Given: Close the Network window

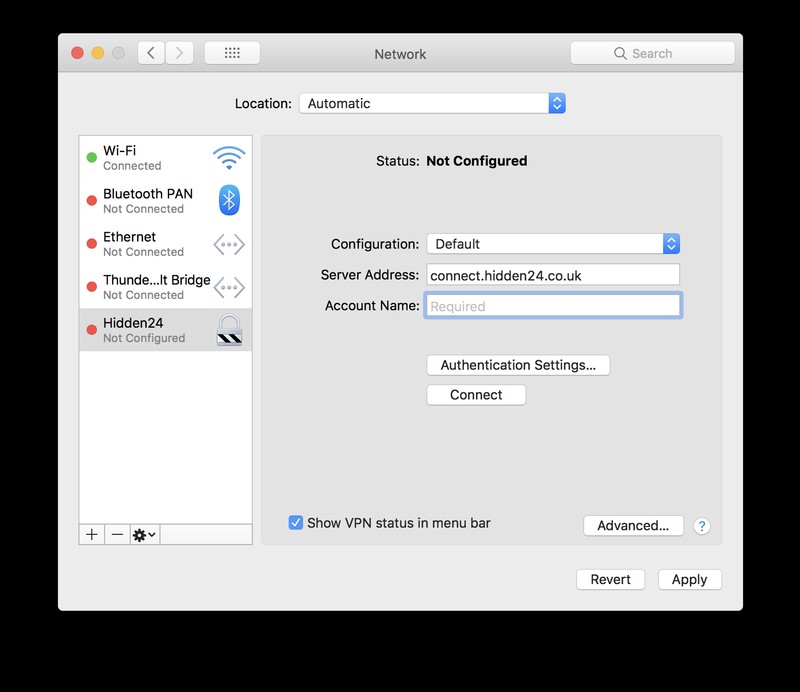Looking at the screenshot, I should pyautogui.click(x=78, y=53).
